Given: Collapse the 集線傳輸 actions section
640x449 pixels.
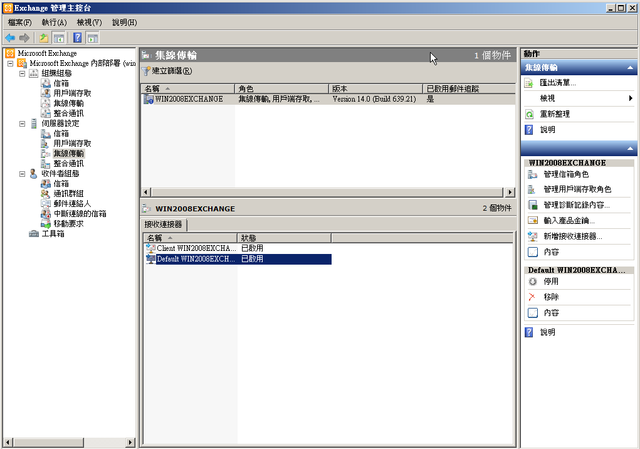Looking at the screenshot, I should pos(630,68).
